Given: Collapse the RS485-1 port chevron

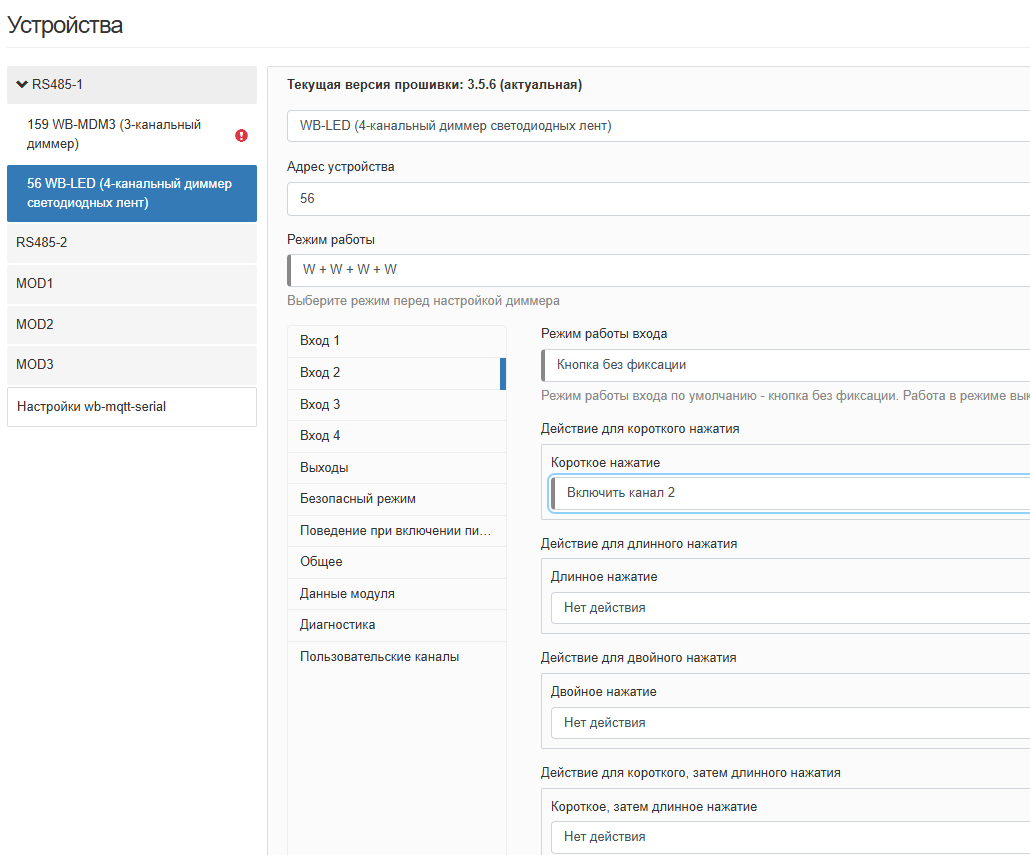Looking at the screenshot, I should (x=22, y=84).
